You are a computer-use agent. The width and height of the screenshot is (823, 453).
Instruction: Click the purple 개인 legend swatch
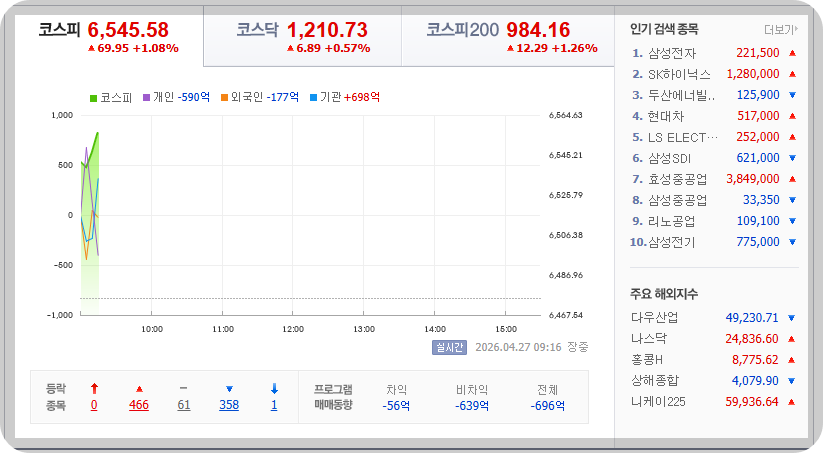click(146, 97)
